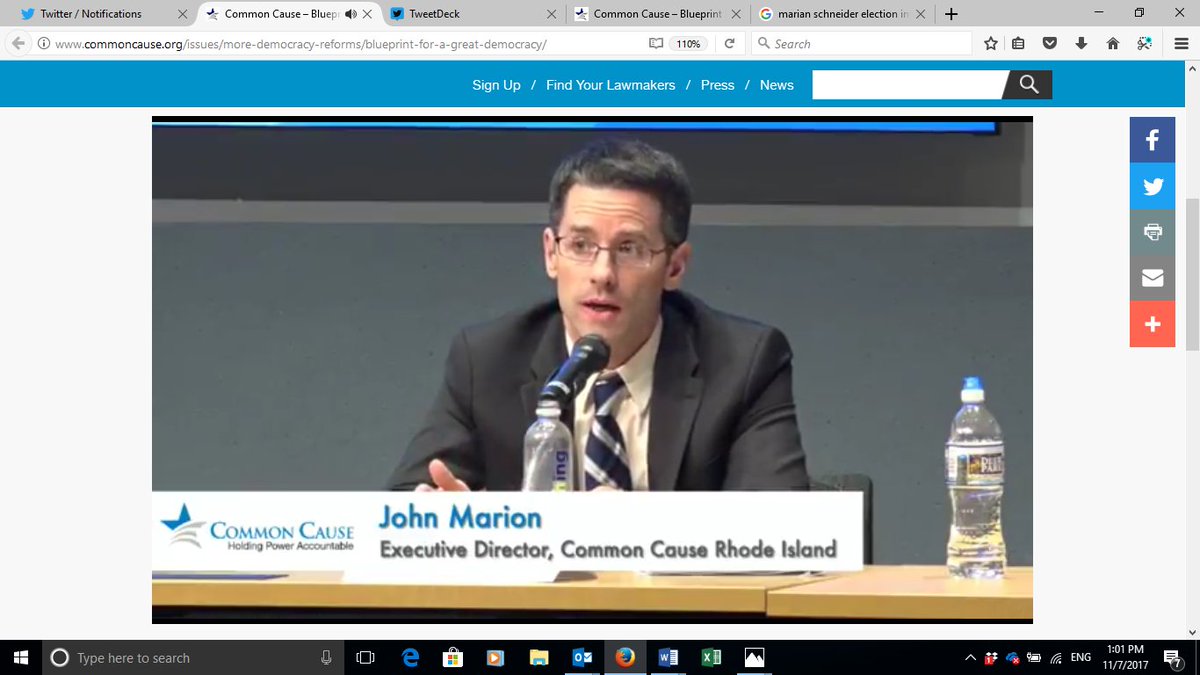Open Action Center notifications
The image size is (1200, 675).
pyautogui.click(x=1171, y=657)
